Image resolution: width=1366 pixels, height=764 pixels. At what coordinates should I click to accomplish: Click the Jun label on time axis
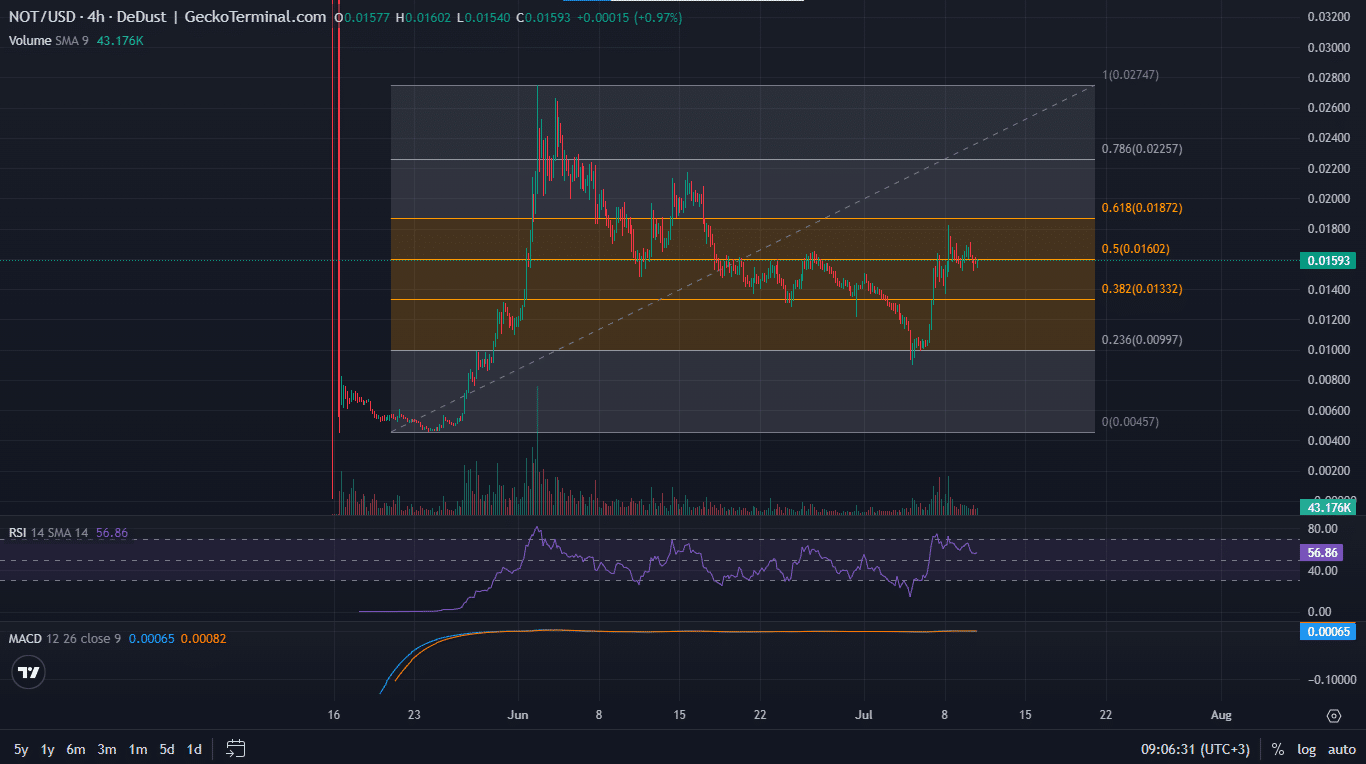518,715
